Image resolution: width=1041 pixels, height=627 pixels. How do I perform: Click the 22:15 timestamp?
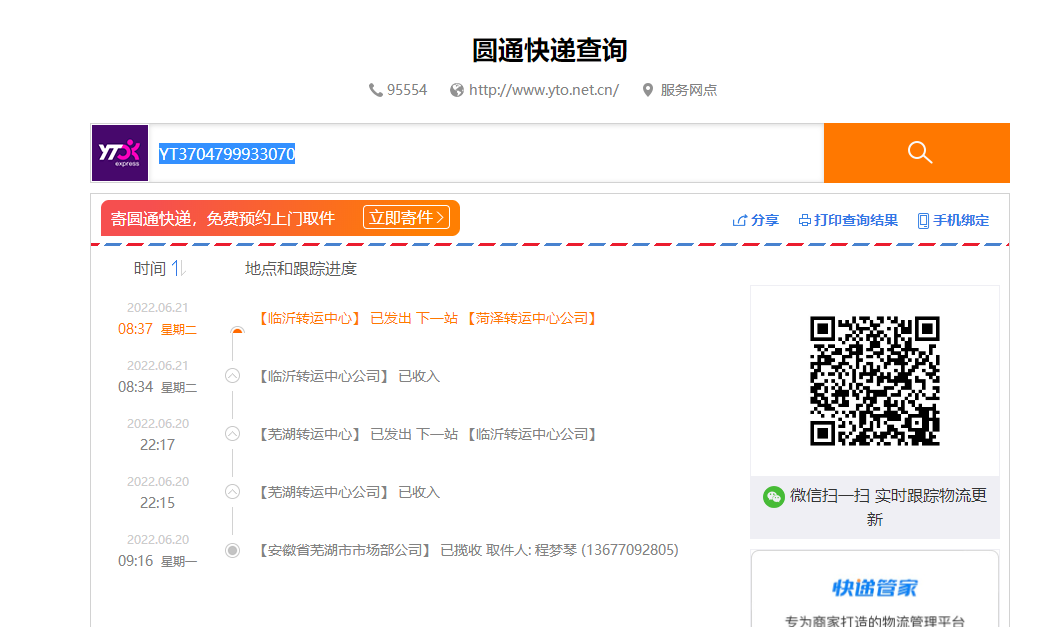(x=157, y=503)
